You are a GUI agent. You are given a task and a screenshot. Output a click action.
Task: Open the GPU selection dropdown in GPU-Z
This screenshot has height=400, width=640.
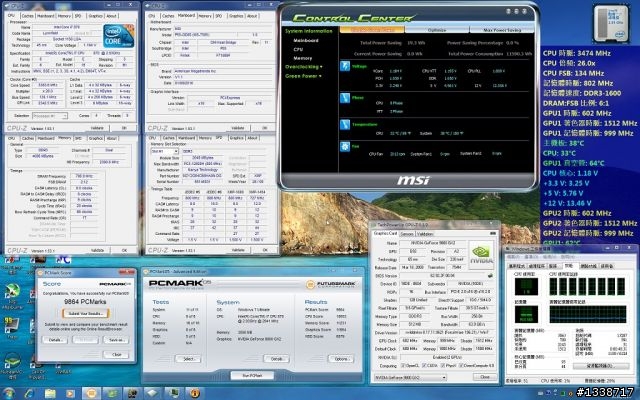pos(410,378)
